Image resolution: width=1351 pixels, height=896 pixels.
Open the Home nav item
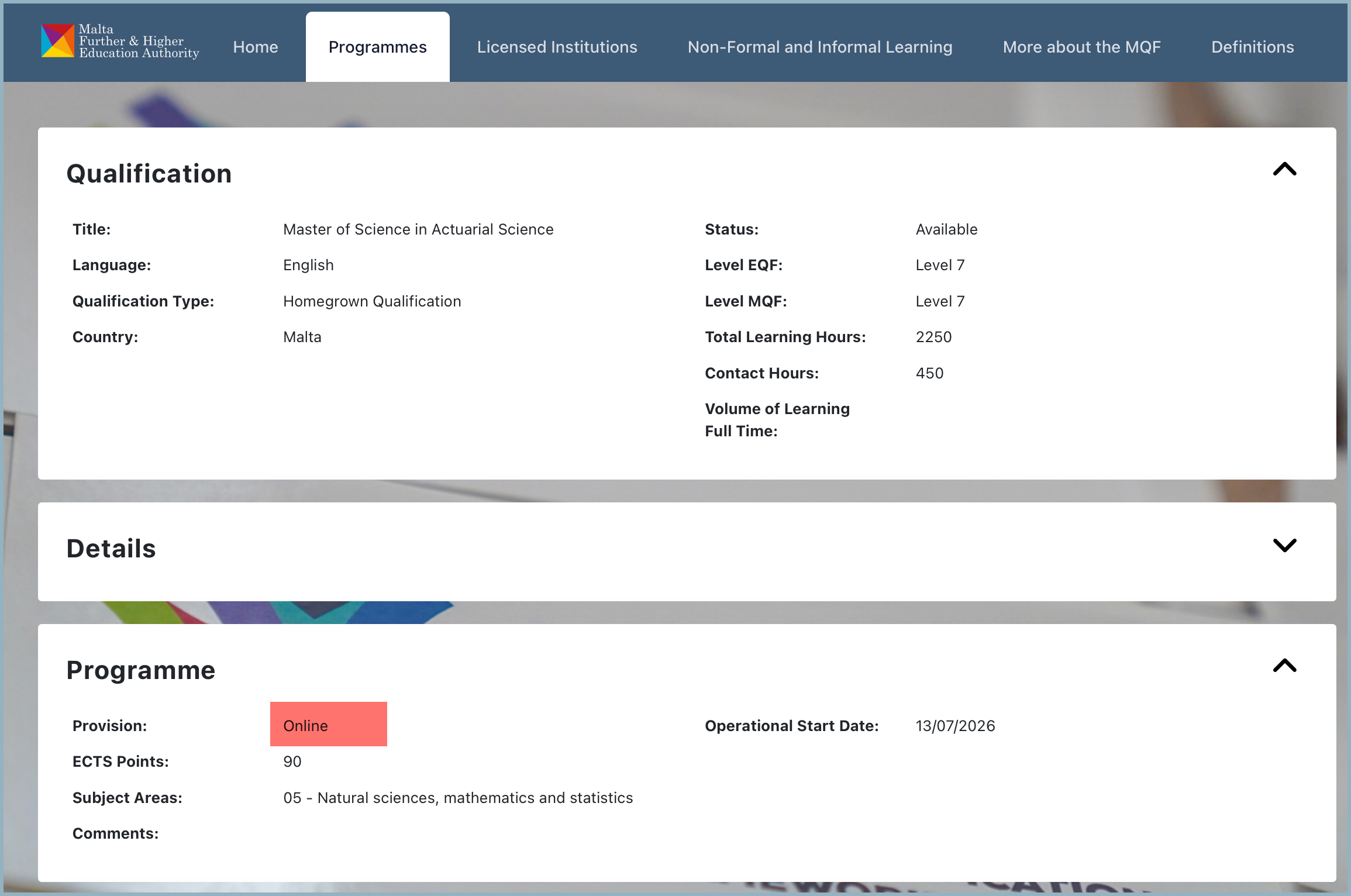point(256,47)
